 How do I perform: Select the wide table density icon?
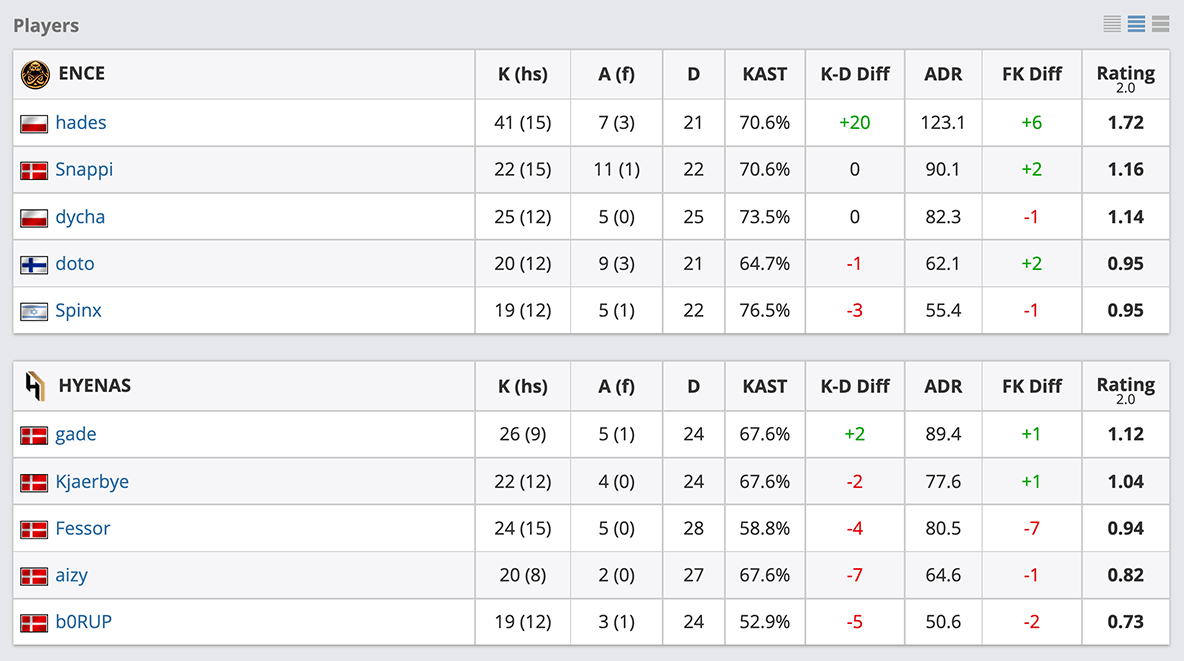point(1161,24)
